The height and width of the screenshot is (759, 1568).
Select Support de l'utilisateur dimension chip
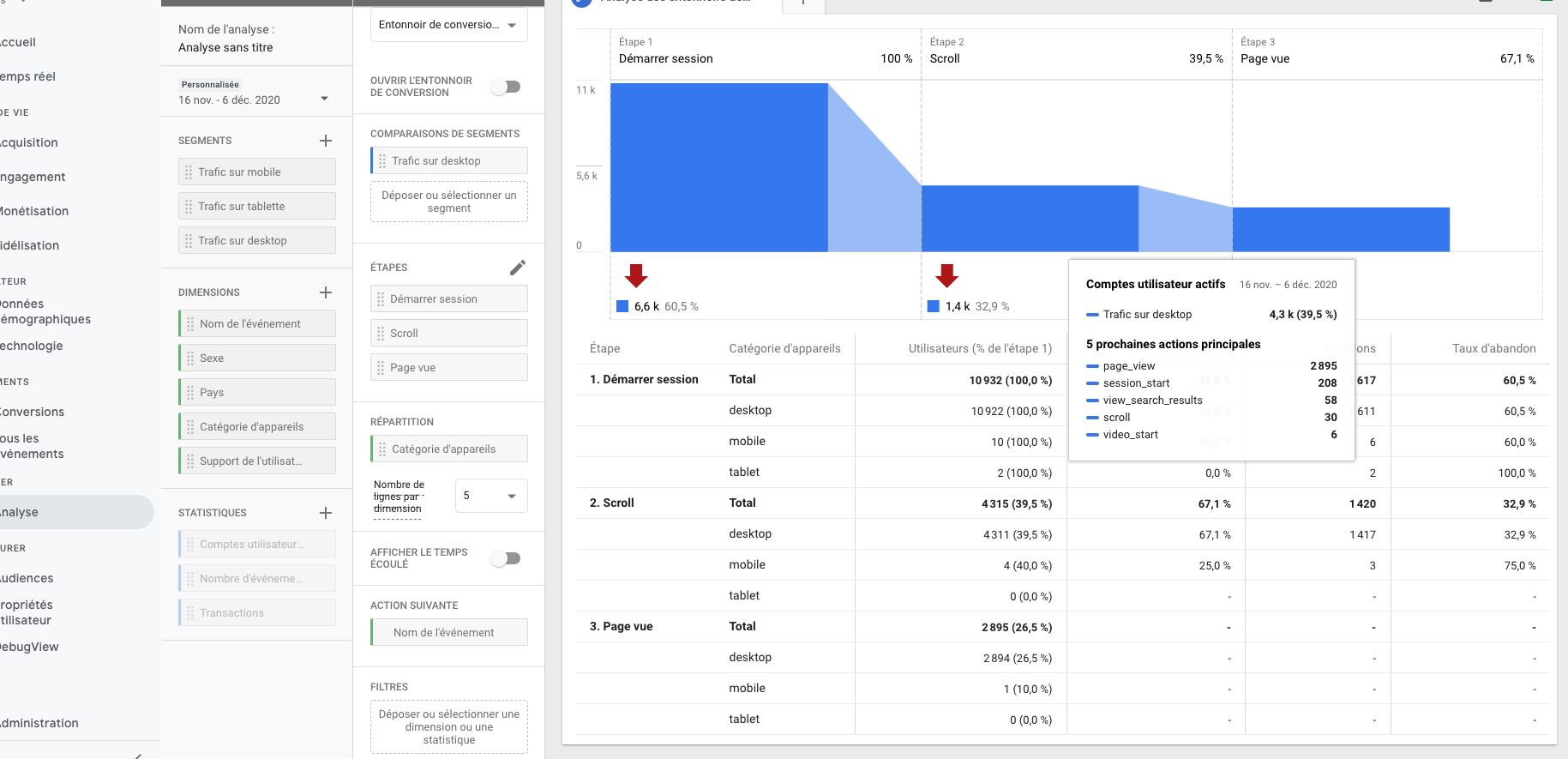tap(257, 461)
